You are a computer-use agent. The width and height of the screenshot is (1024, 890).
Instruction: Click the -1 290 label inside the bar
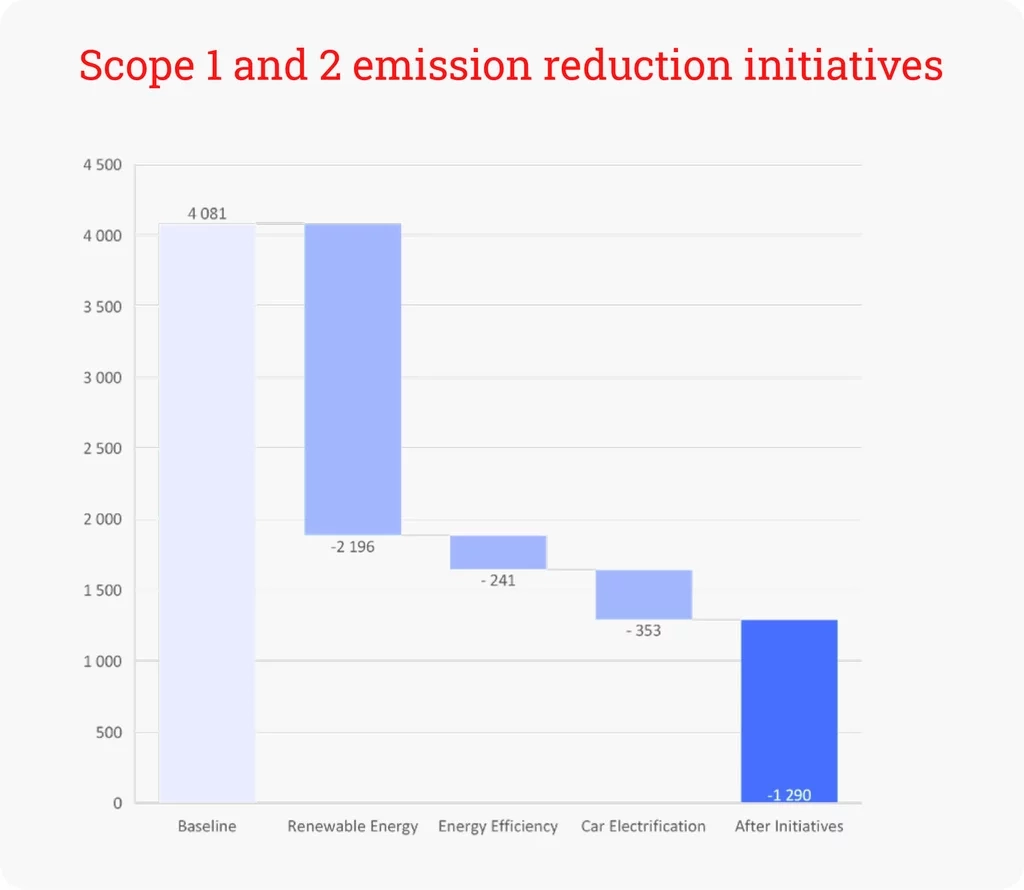click(x=789, y=795)
